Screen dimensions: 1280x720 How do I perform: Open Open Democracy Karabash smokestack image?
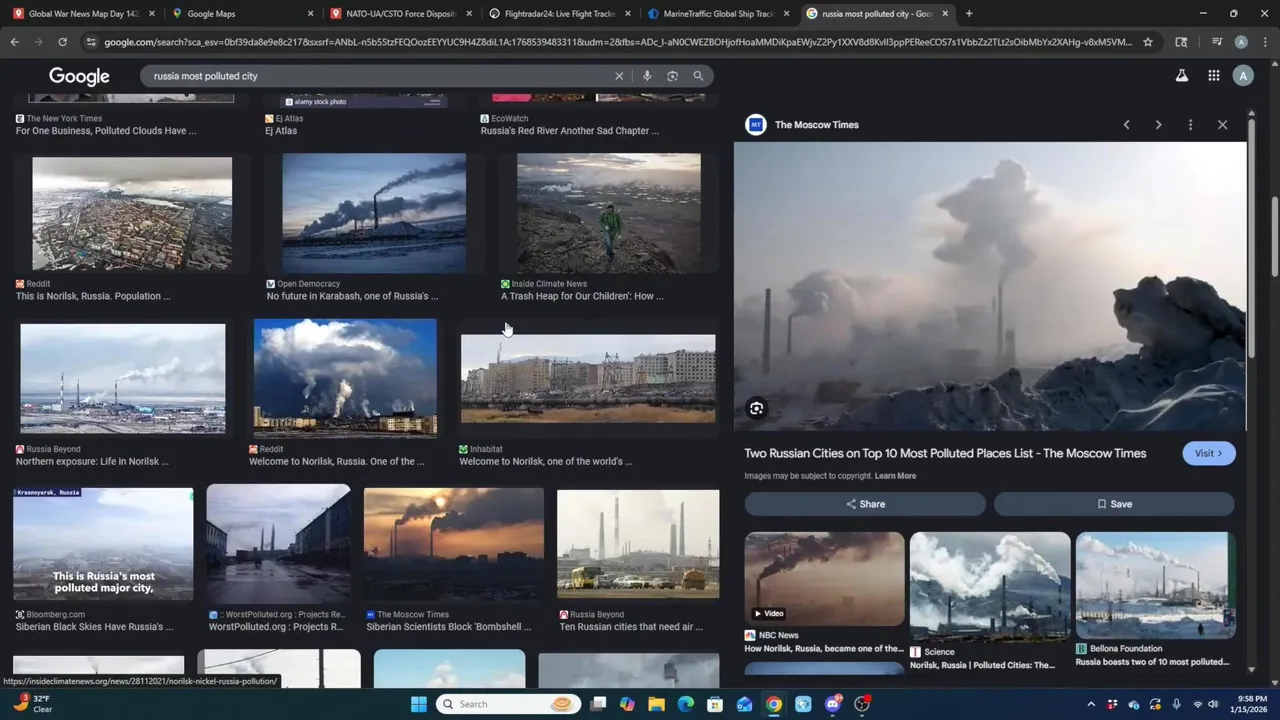click(374, 213)
